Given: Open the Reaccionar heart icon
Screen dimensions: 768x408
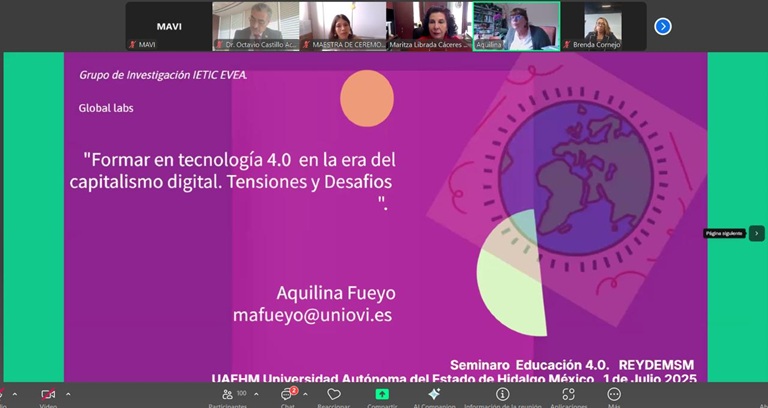Looking at the screenshot, I should (x=334, y=394).
